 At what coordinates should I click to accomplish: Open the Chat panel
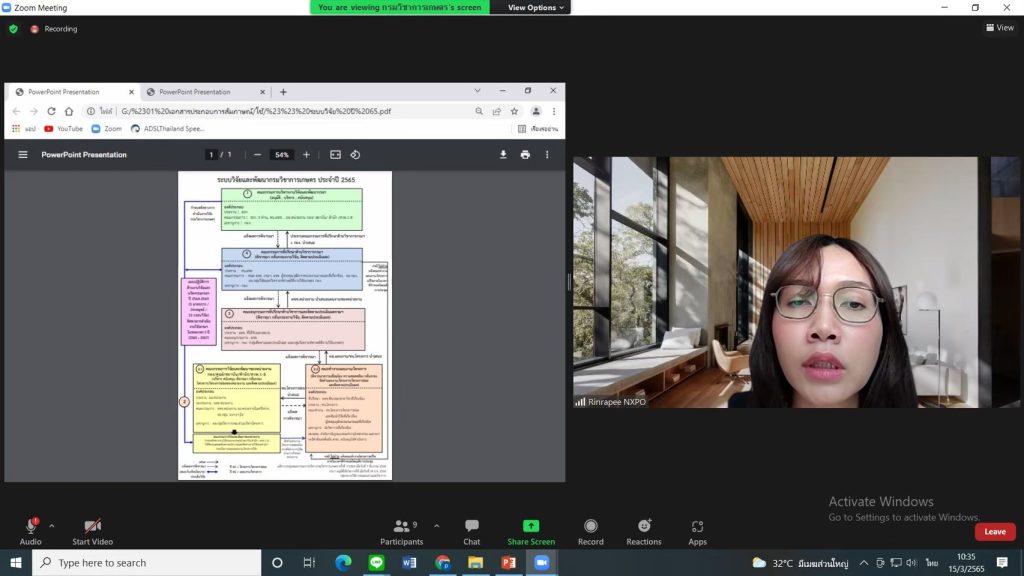472,532
